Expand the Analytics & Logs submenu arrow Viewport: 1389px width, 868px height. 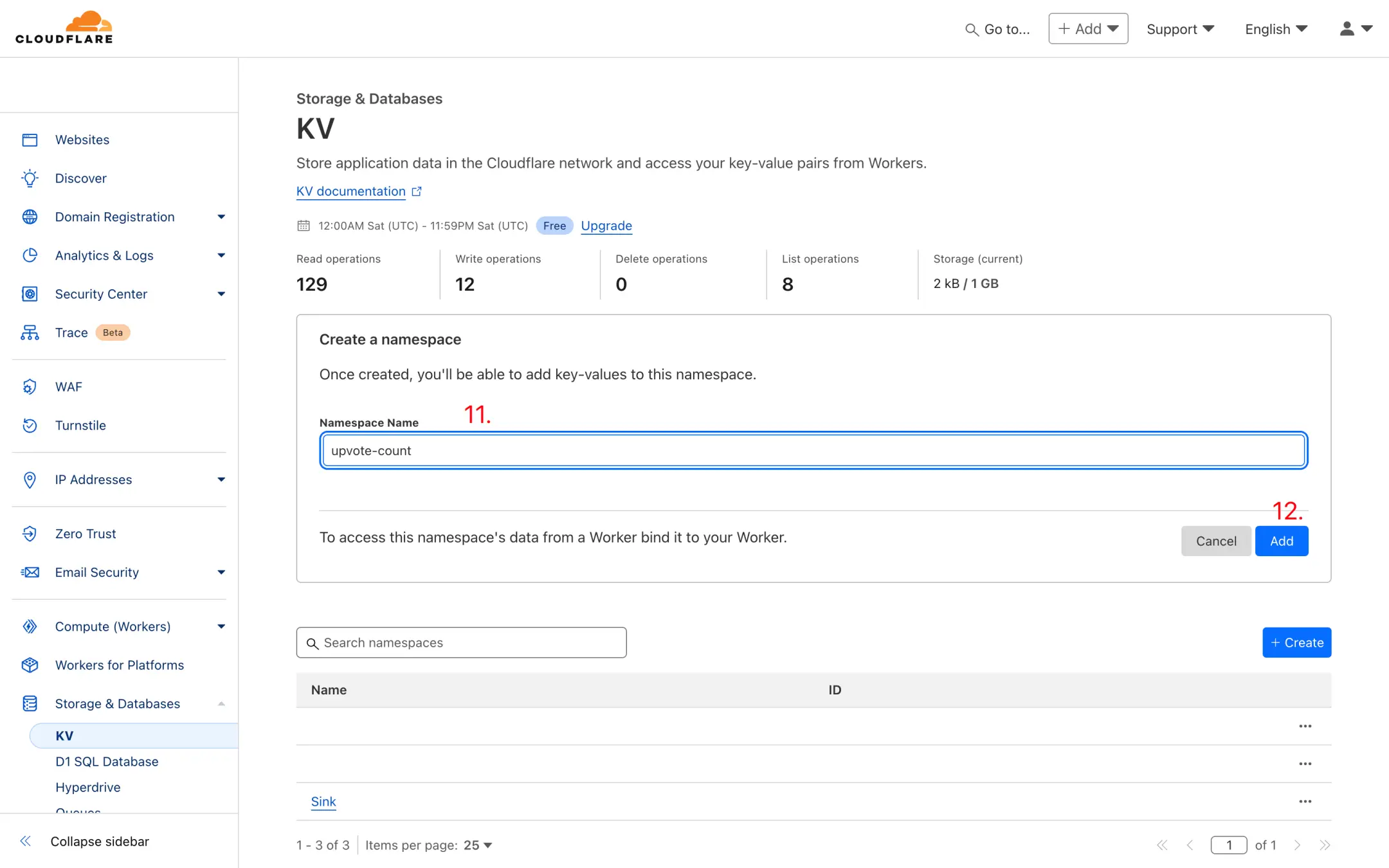pos(221,255)
